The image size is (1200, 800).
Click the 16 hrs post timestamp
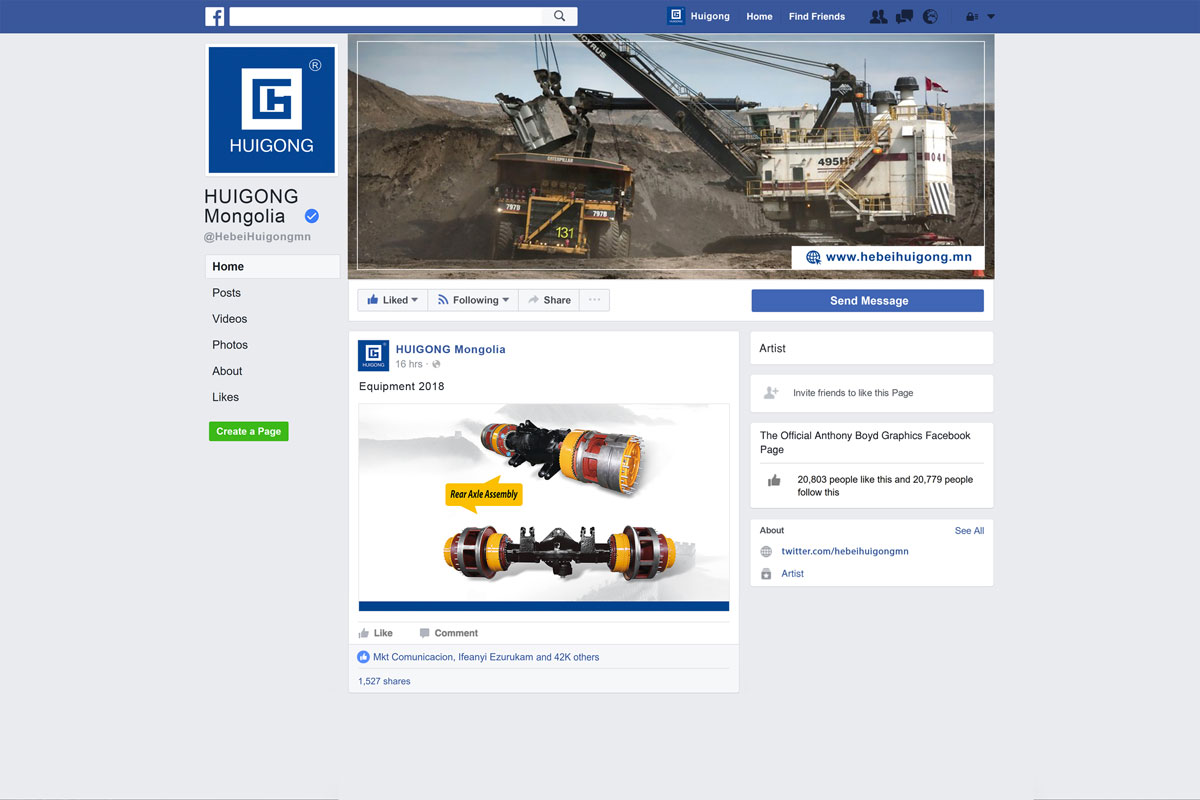click(409, 364)
